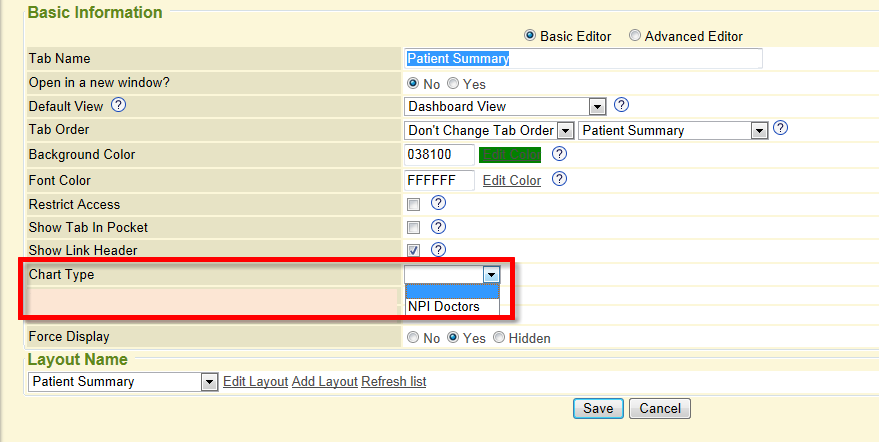Click the Edit Layout link
This screenshot has height=442, width=879.
[255, 382]
